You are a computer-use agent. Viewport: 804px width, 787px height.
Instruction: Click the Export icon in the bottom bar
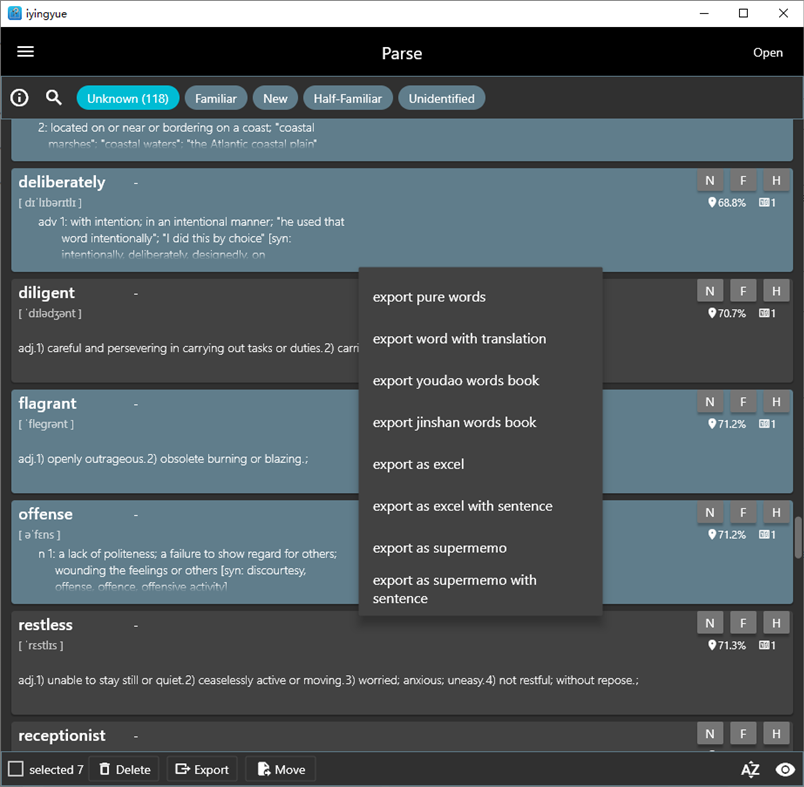181,769
